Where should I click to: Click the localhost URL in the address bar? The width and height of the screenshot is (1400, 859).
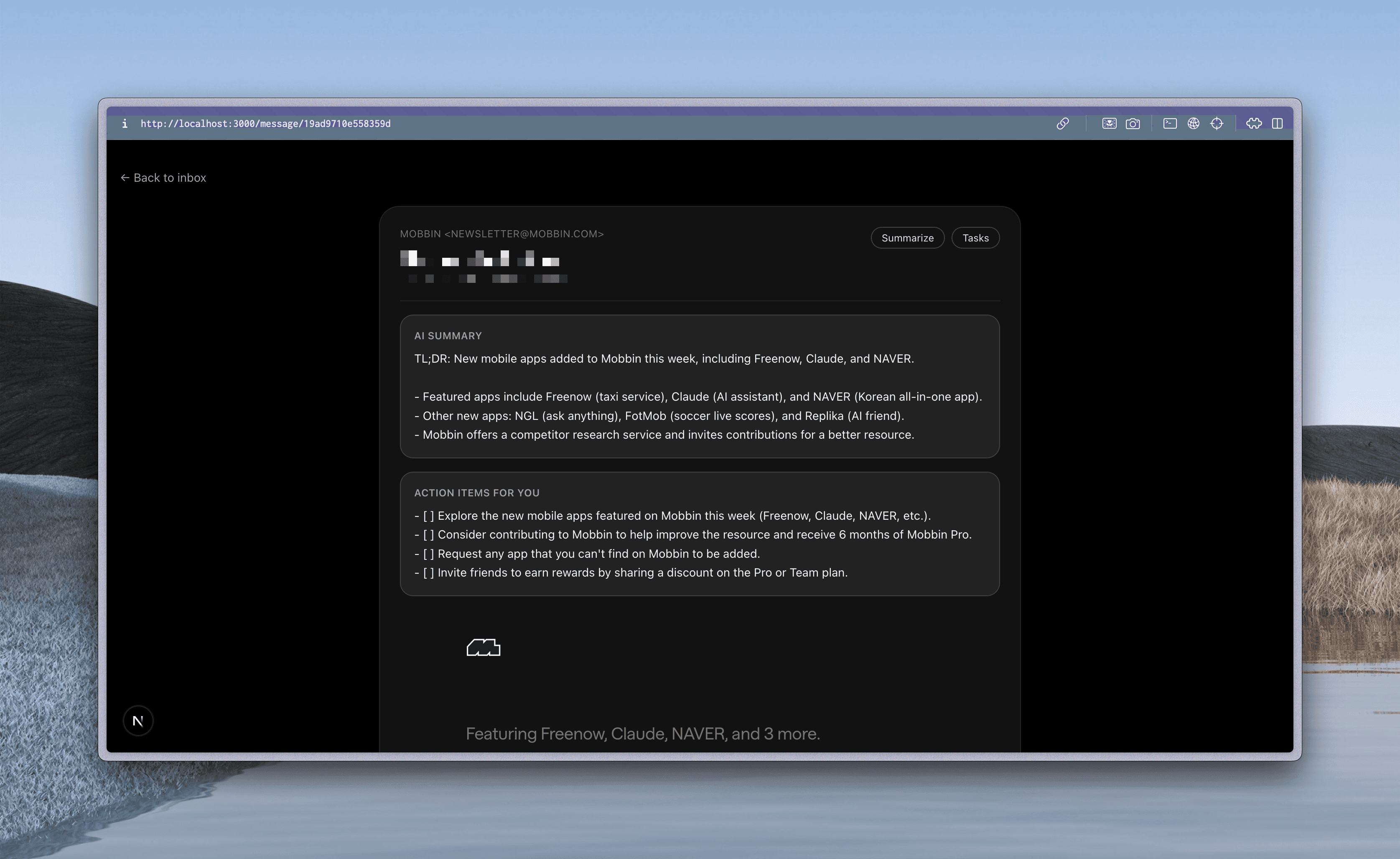click(265, 123)
